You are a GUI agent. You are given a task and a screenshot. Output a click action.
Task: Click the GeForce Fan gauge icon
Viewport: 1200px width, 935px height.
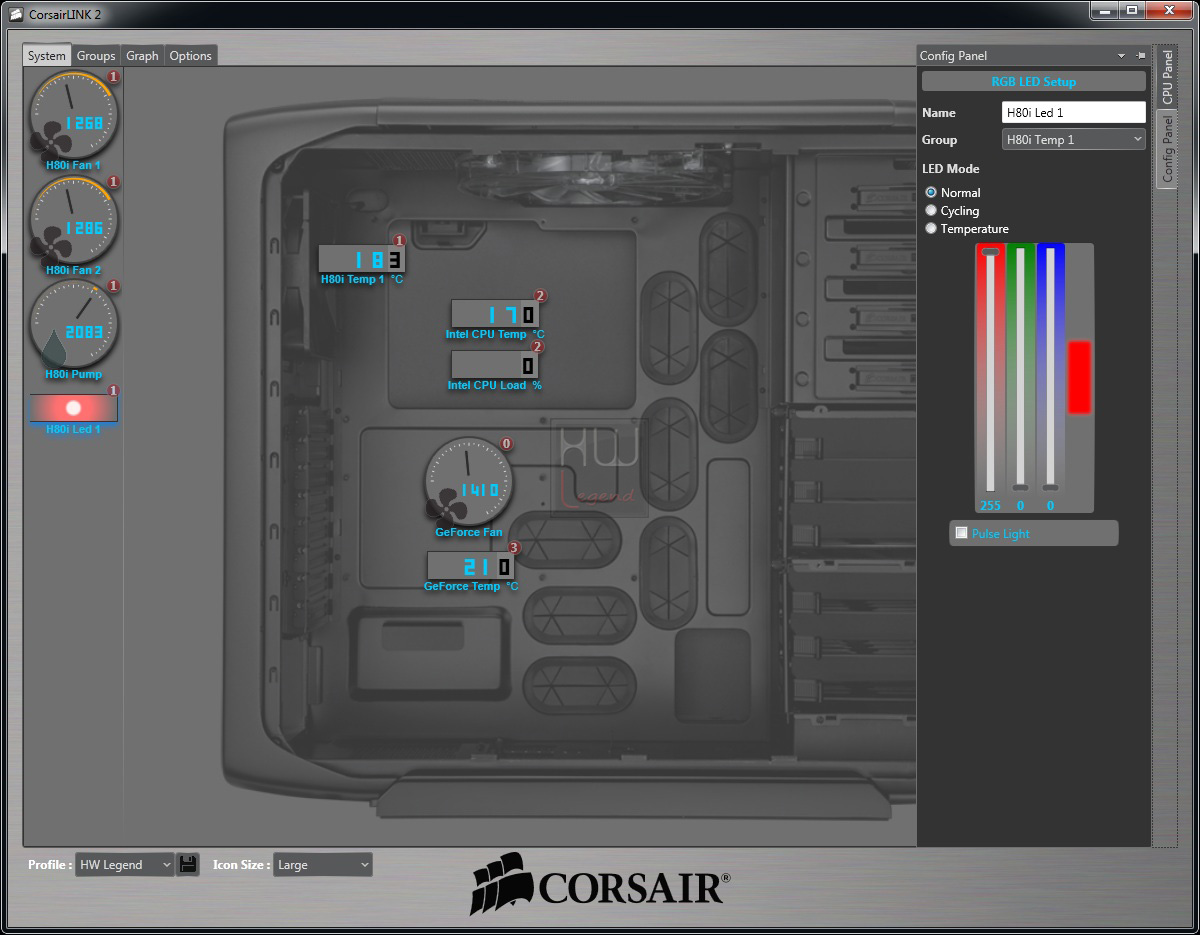click(468, 481)
